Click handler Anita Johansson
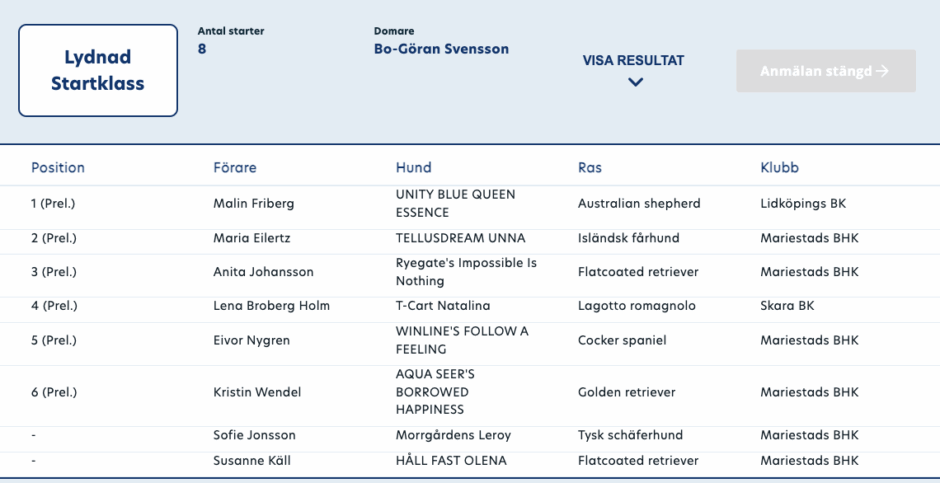This screenshot has height=483, width=940. 263,272
